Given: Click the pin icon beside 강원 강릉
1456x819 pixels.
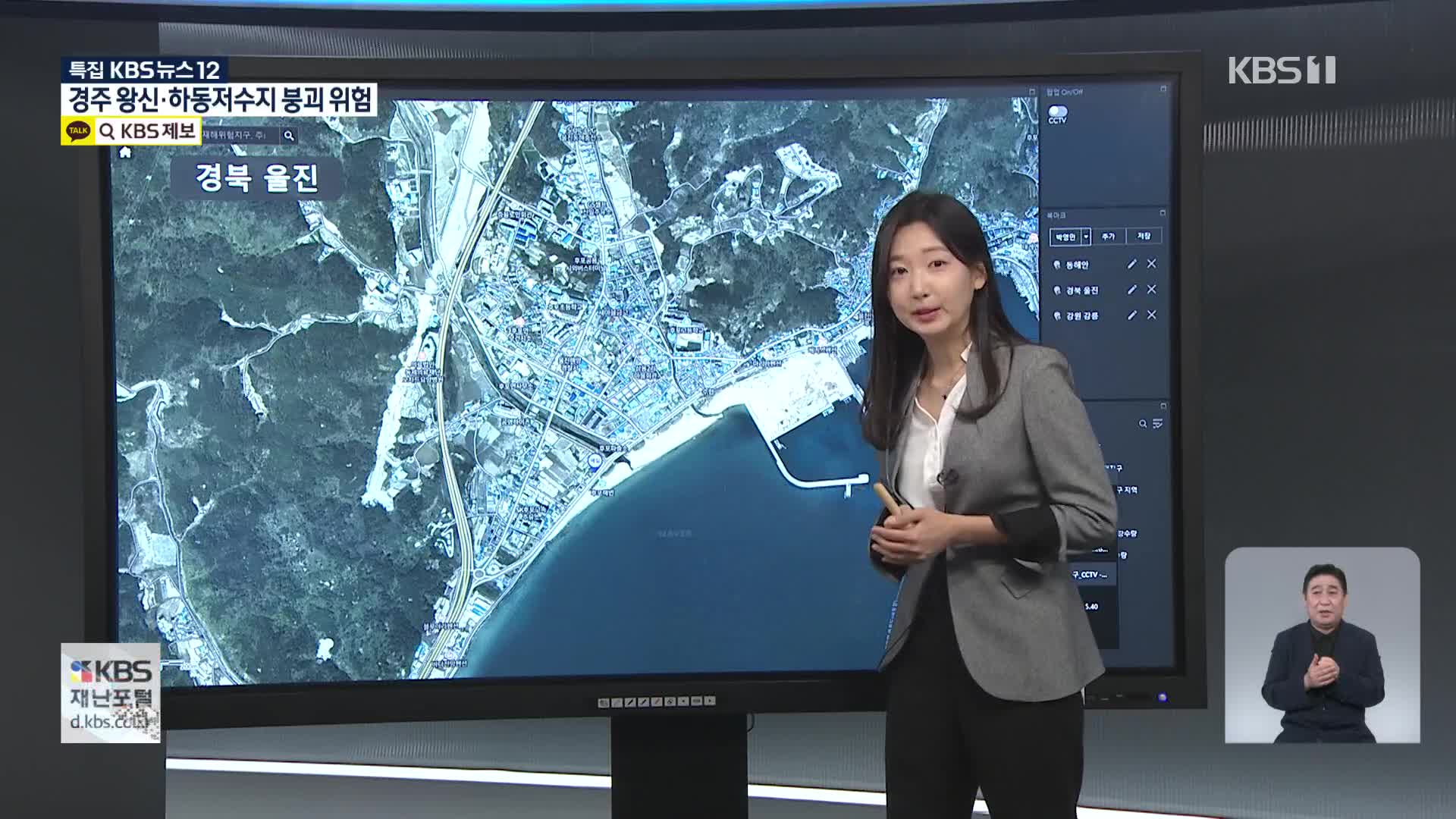Looking at the screenshot, I should [x=1057, y=315].
